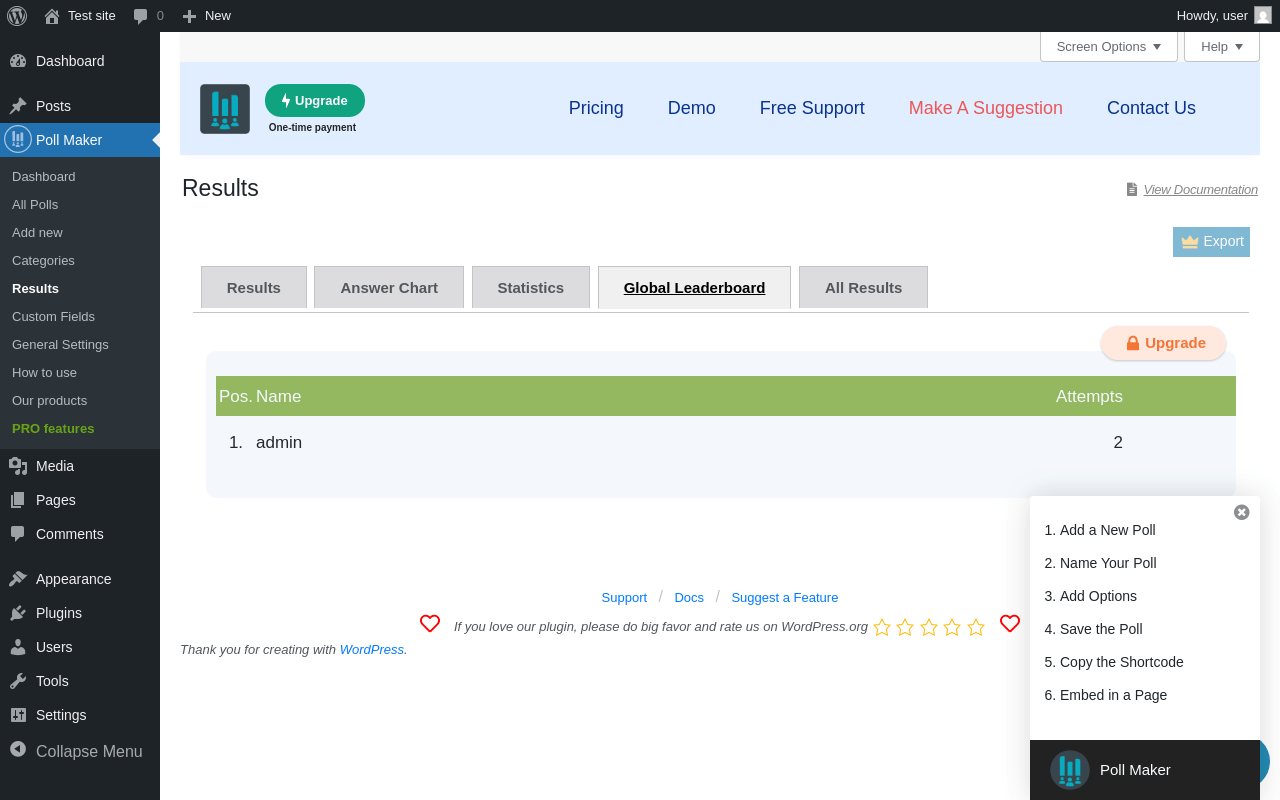
Task: Open the Statistics tab
Action: click(531, 288)
